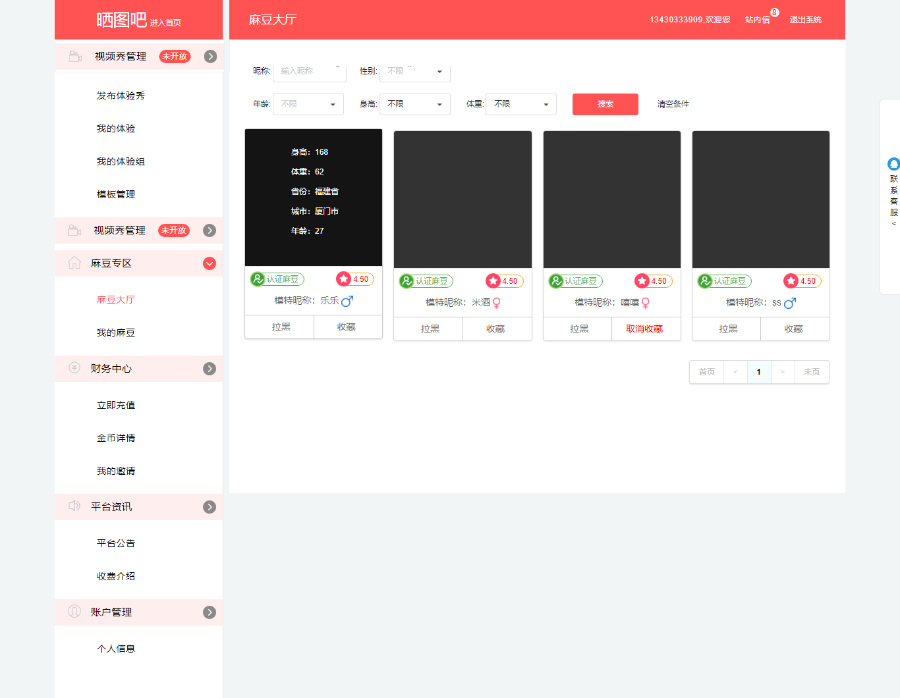Viewport: 900px width, 698px height.
Task: Open 个人信息 in the sidebar
Action: pyautogui.click(x=116, y=649)
